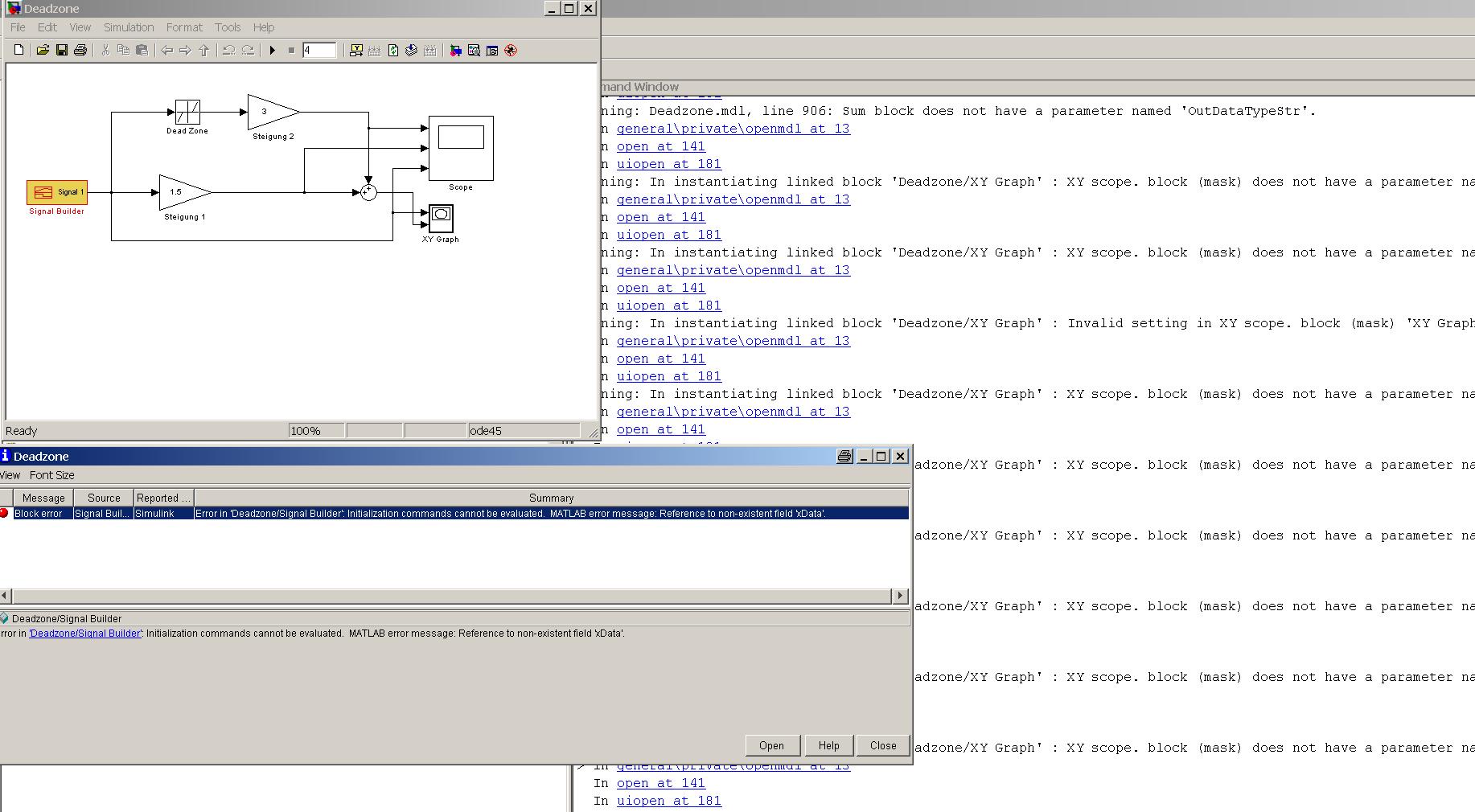Image resolution: width=1475 pixels, height=812 pixels.
Task: Click the Open button in diagnostics dialog
Action: point(771,746)
